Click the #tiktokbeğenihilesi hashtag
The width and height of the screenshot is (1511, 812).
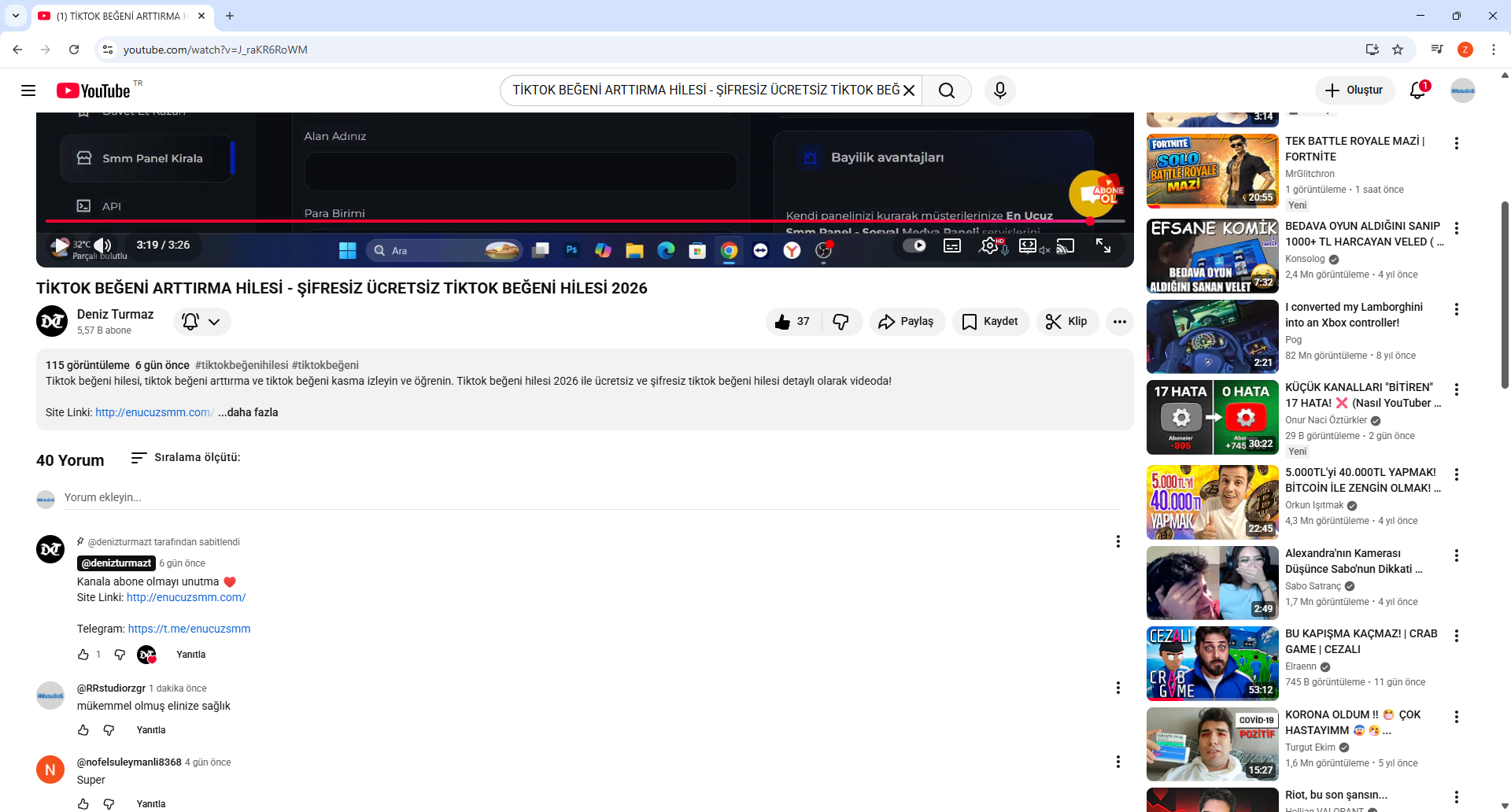coord(242,365)
